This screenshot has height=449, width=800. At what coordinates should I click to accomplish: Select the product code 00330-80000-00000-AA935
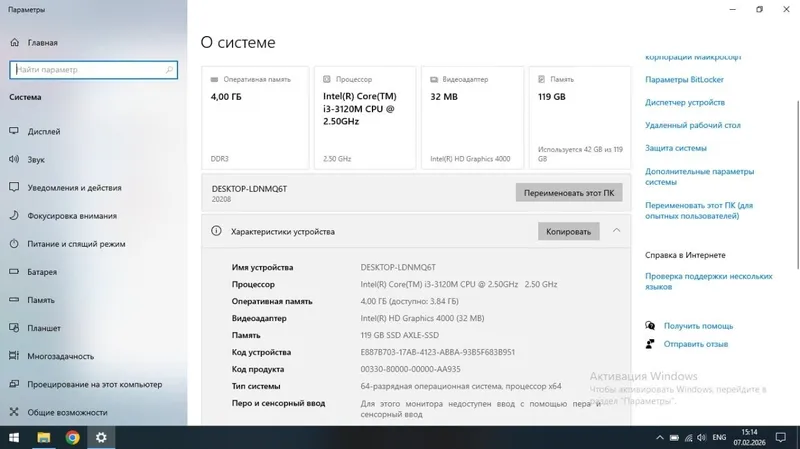[x=410, y=369]
